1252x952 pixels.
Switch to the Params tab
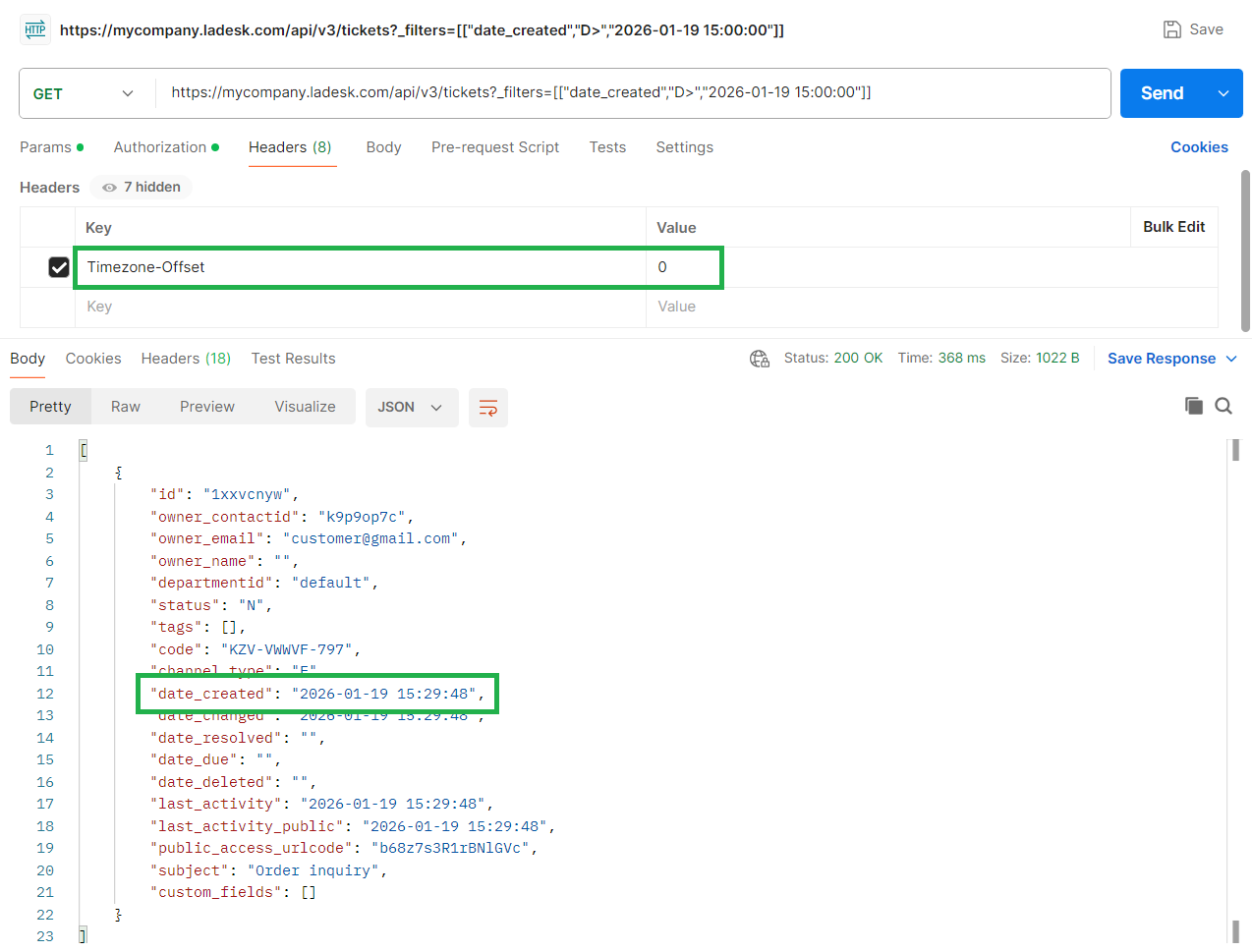(x=46, y=147)
